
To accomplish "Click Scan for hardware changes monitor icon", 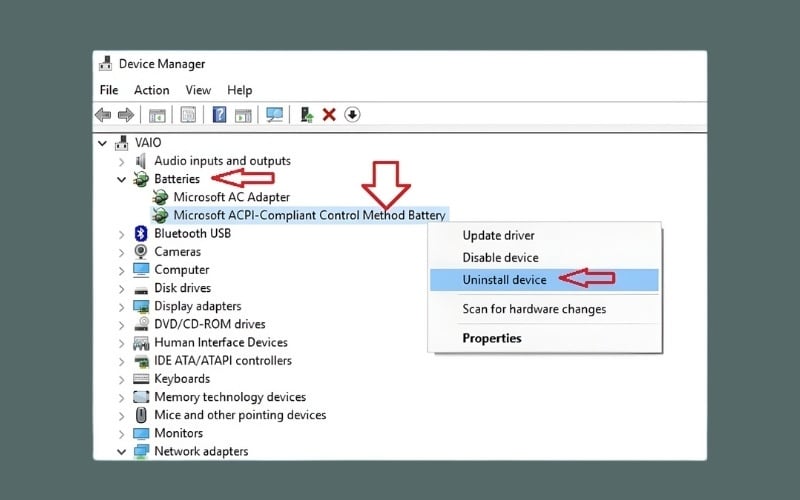I will [275, 115].
